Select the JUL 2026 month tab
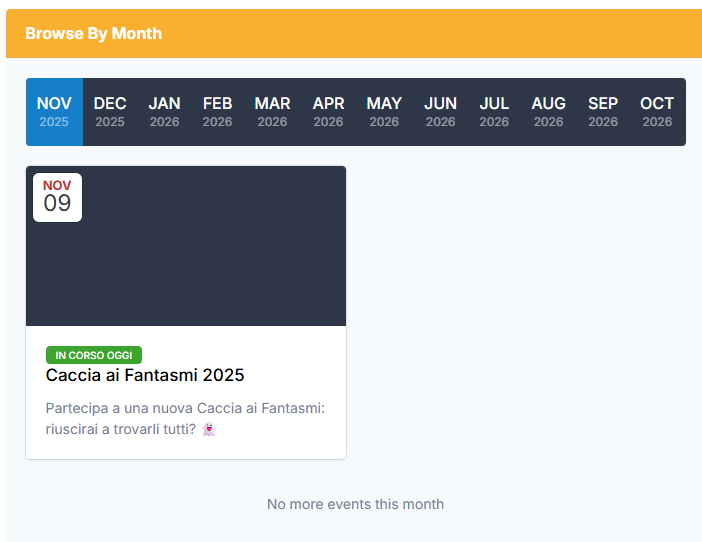Screen dimensions: 702x542 (x=494, y=112)
